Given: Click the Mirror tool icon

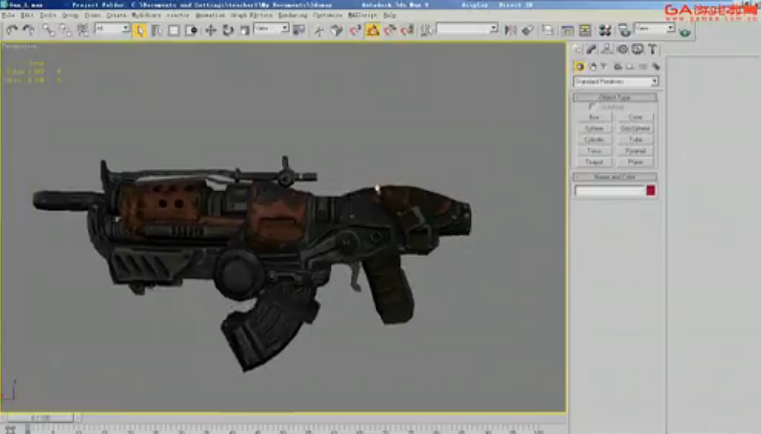Looking at the screenshot, I should [510, 30].
